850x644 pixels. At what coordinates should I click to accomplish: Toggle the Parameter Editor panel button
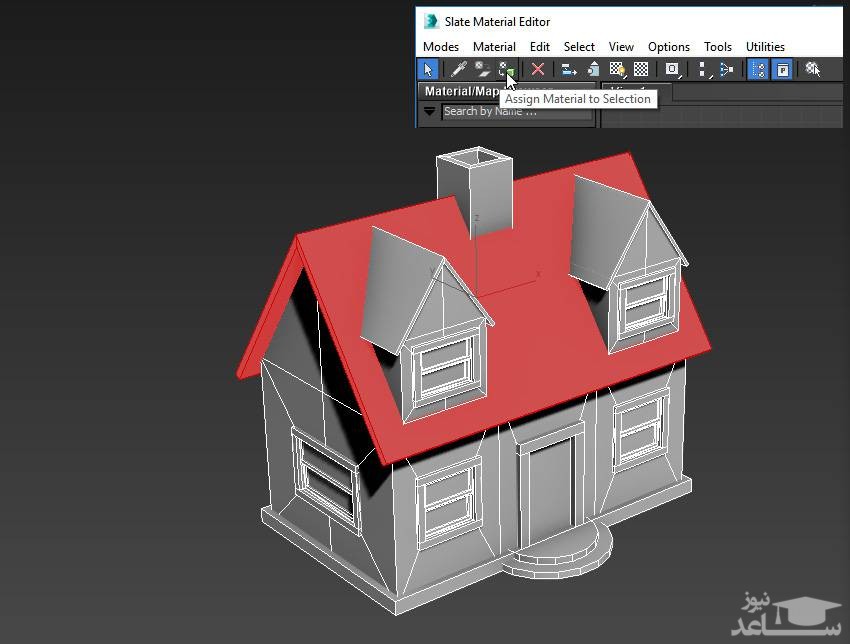[782, 69]
